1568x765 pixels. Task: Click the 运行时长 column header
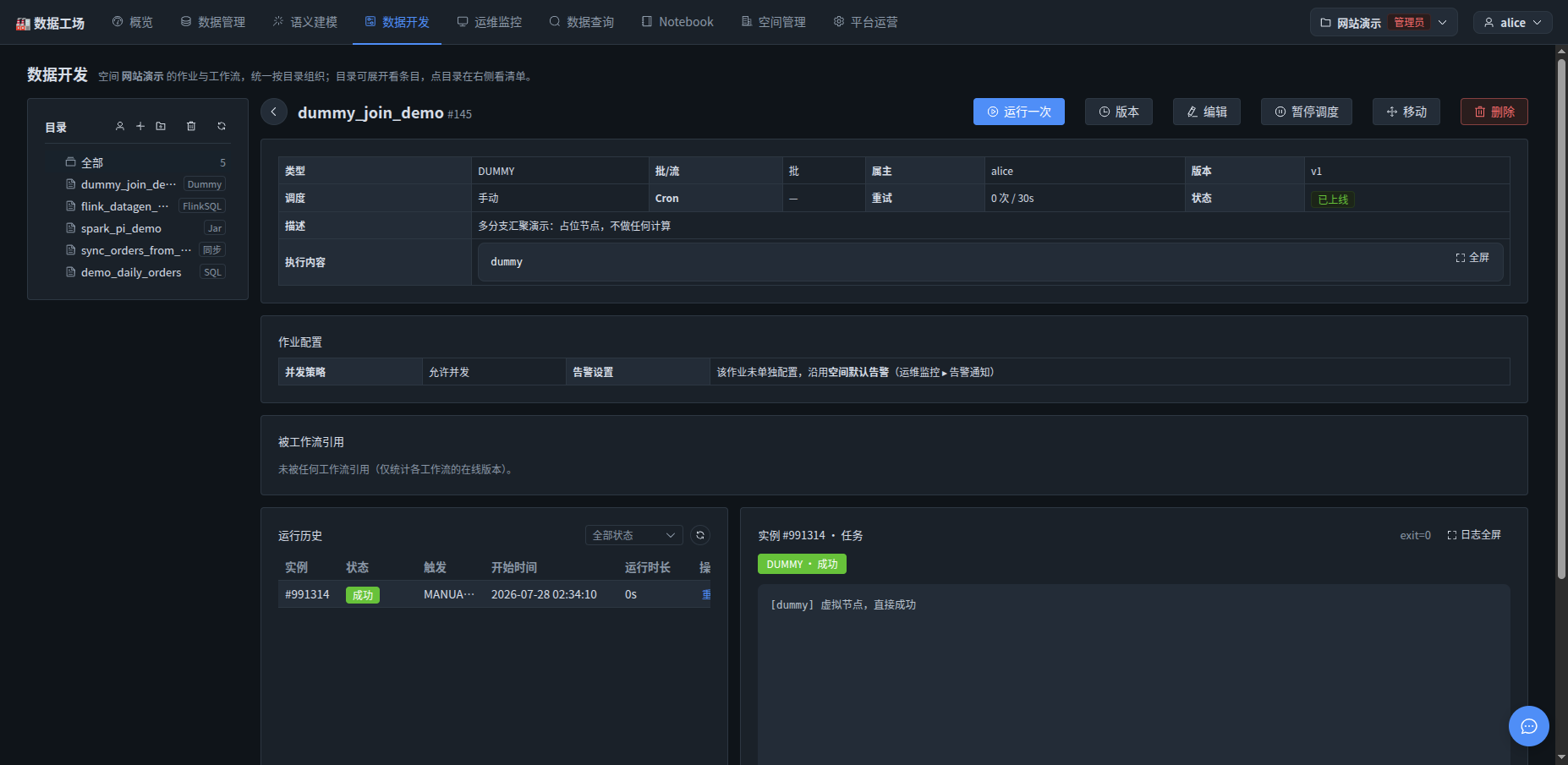(x=648, y=567)
